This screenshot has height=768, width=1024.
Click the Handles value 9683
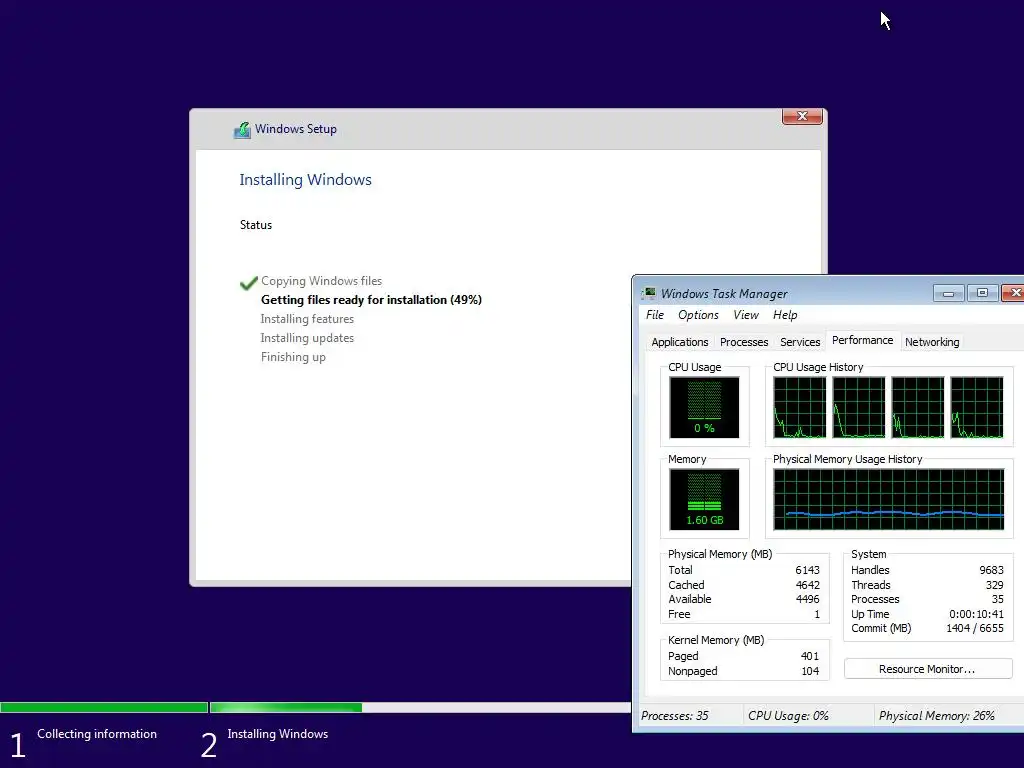991,570
